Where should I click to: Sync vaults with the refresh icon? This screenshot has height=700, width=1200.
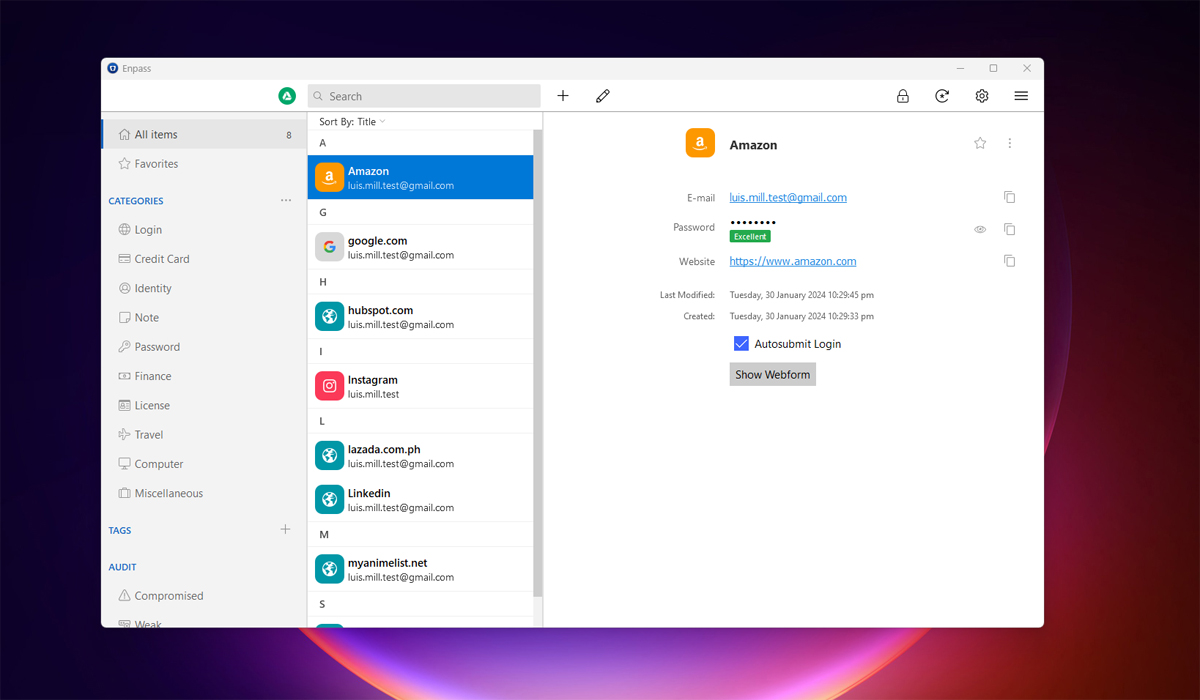click(x=941, y=95)
